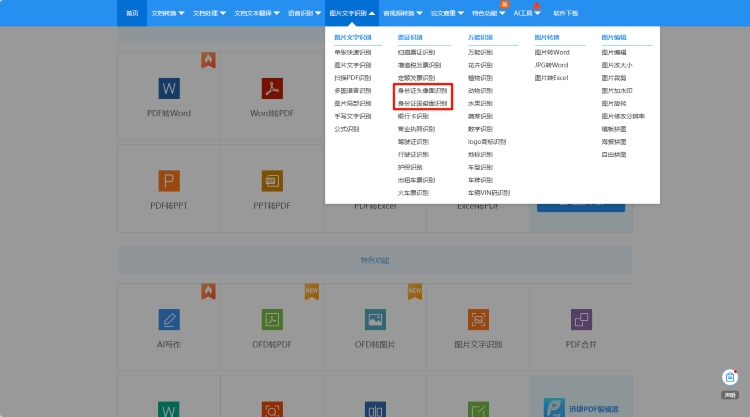The height and width of the screenshot is (417, 750).
Task: Select the PDF转PPT icon
Action: (168, 180)
